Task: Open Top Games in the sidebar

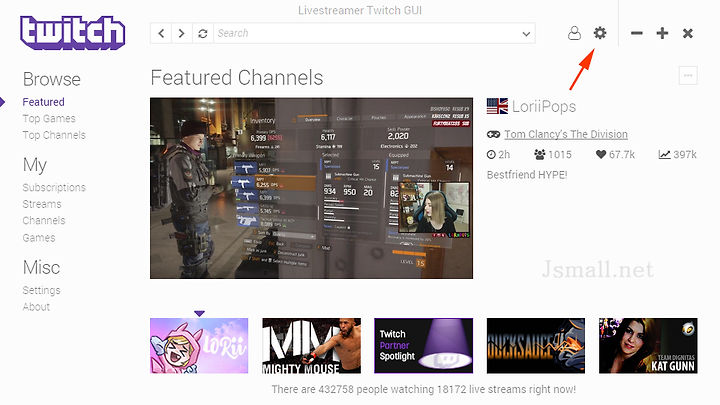Action: click(49, 118)
